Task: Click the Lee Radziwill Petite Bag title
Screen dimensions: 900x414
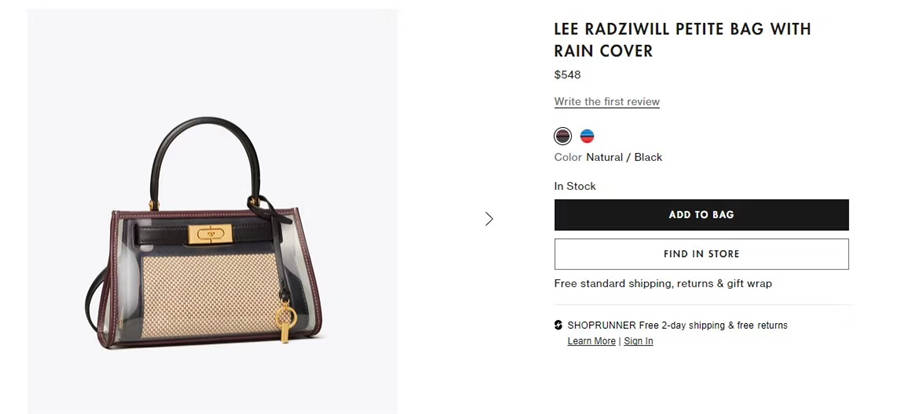Action: 682,40
